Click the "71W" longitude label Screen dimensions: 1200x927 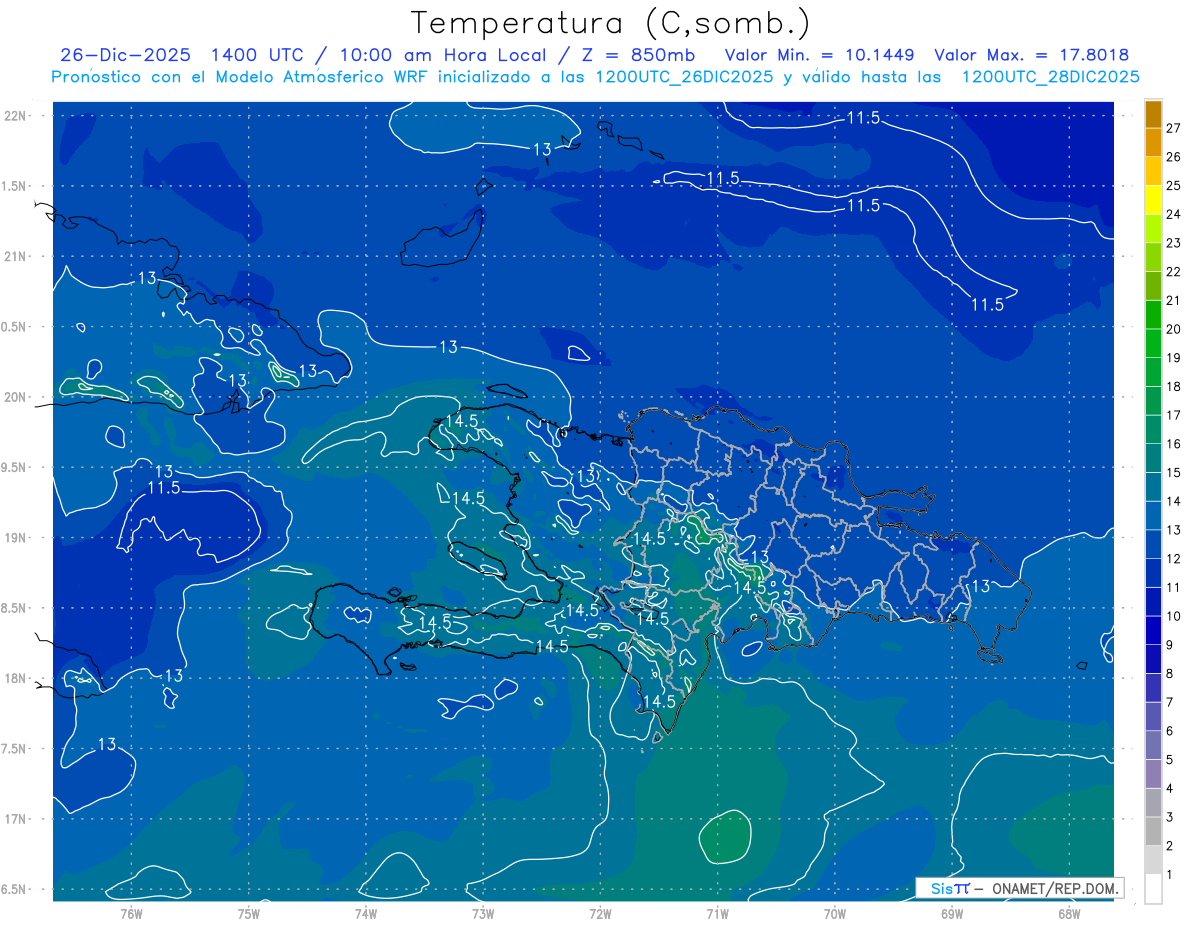tap(717, 913)
